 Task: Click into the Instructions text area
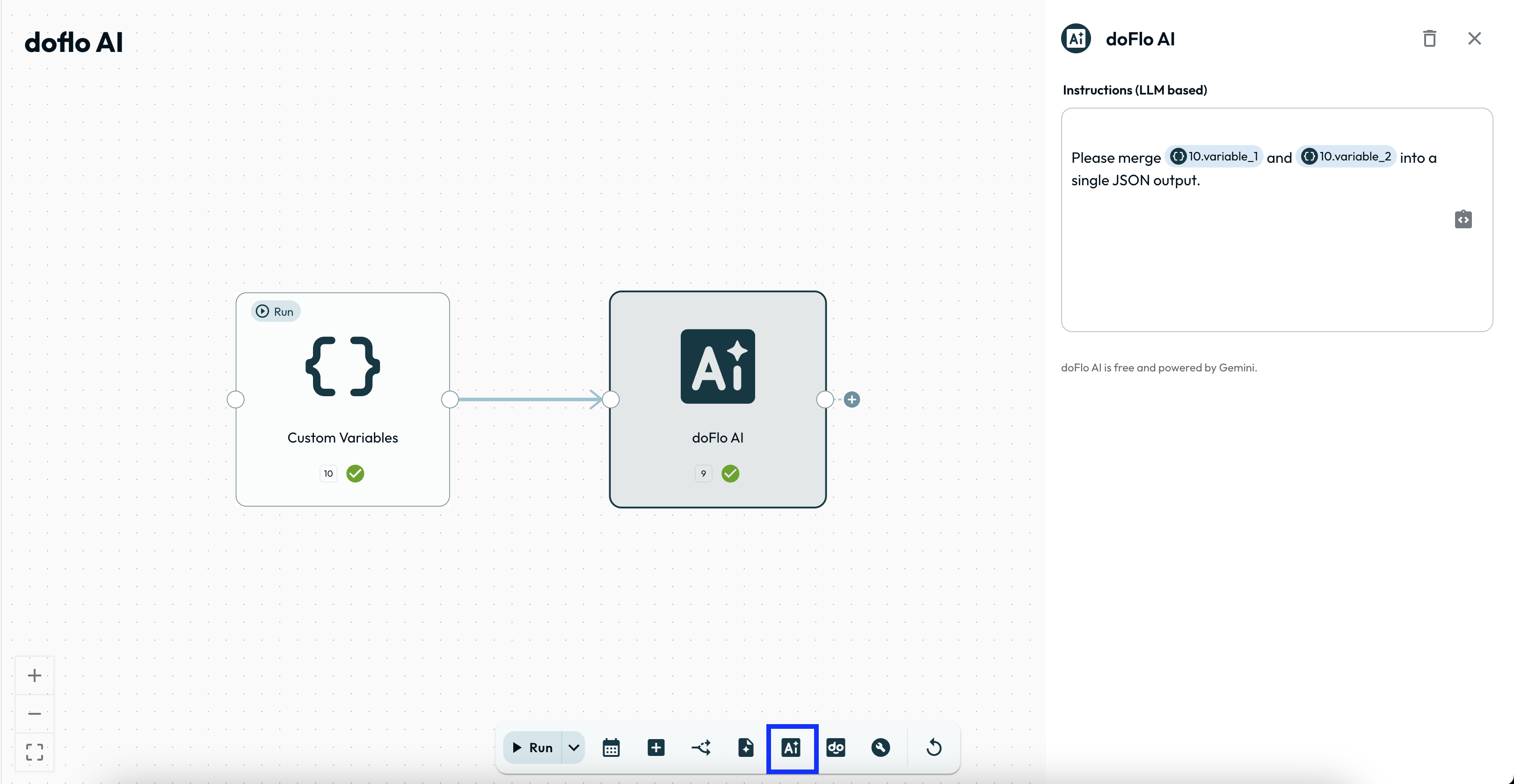(1276, 220)
